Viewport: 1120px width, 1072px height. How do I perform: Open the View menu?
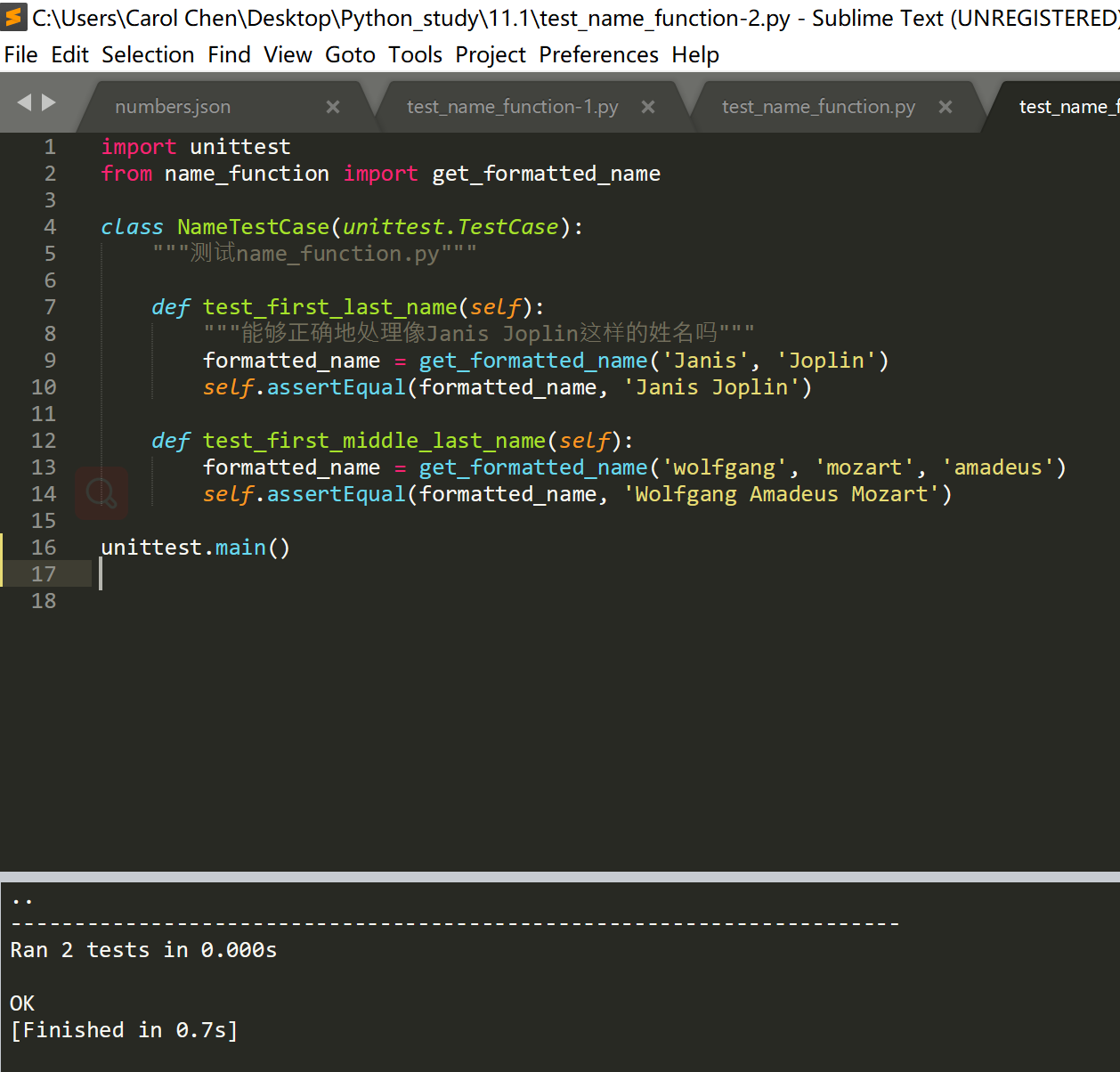(288, 55)
